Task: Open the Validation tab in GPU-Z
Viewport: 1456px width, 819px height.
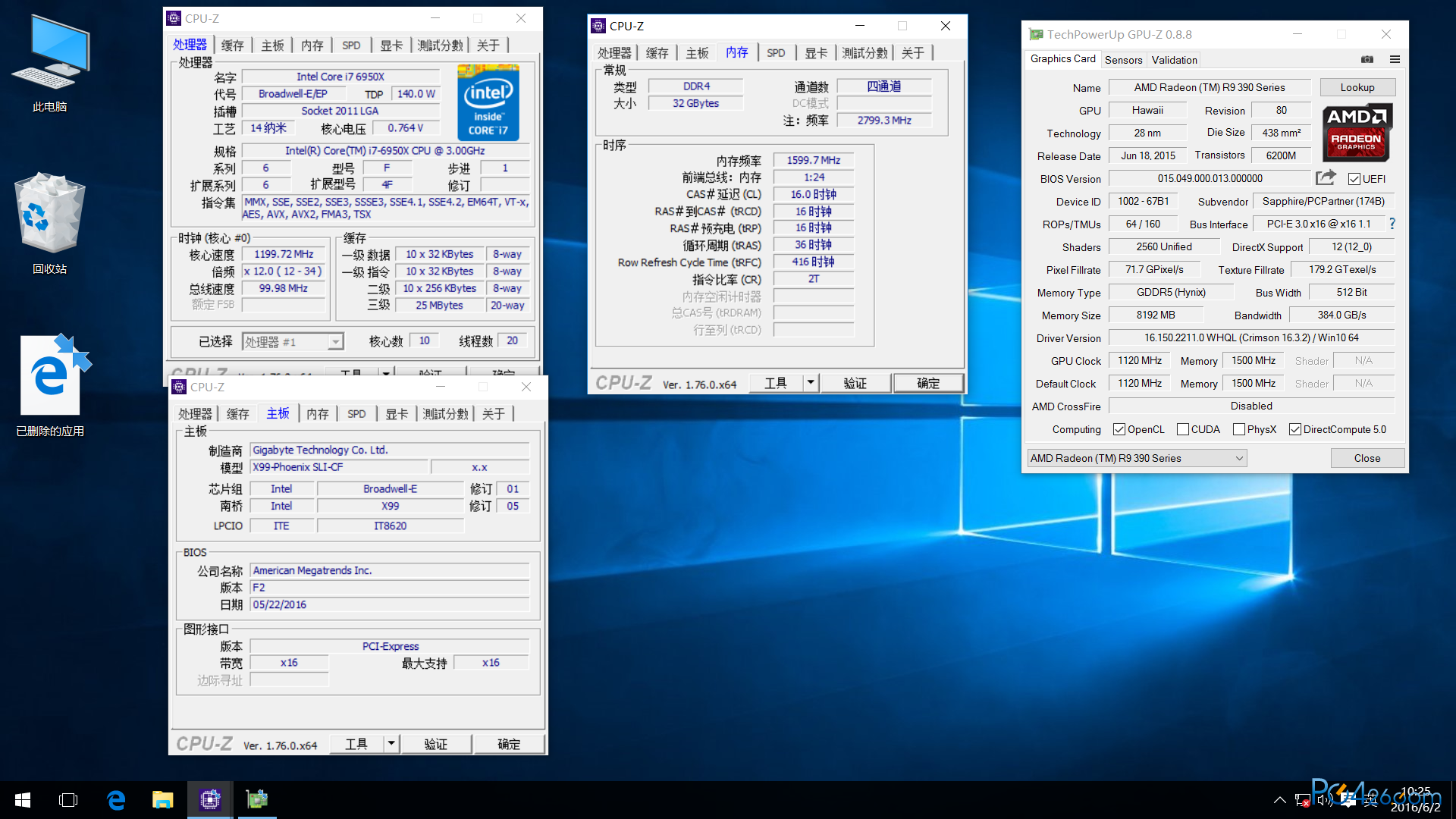Action: [1174, 60]
